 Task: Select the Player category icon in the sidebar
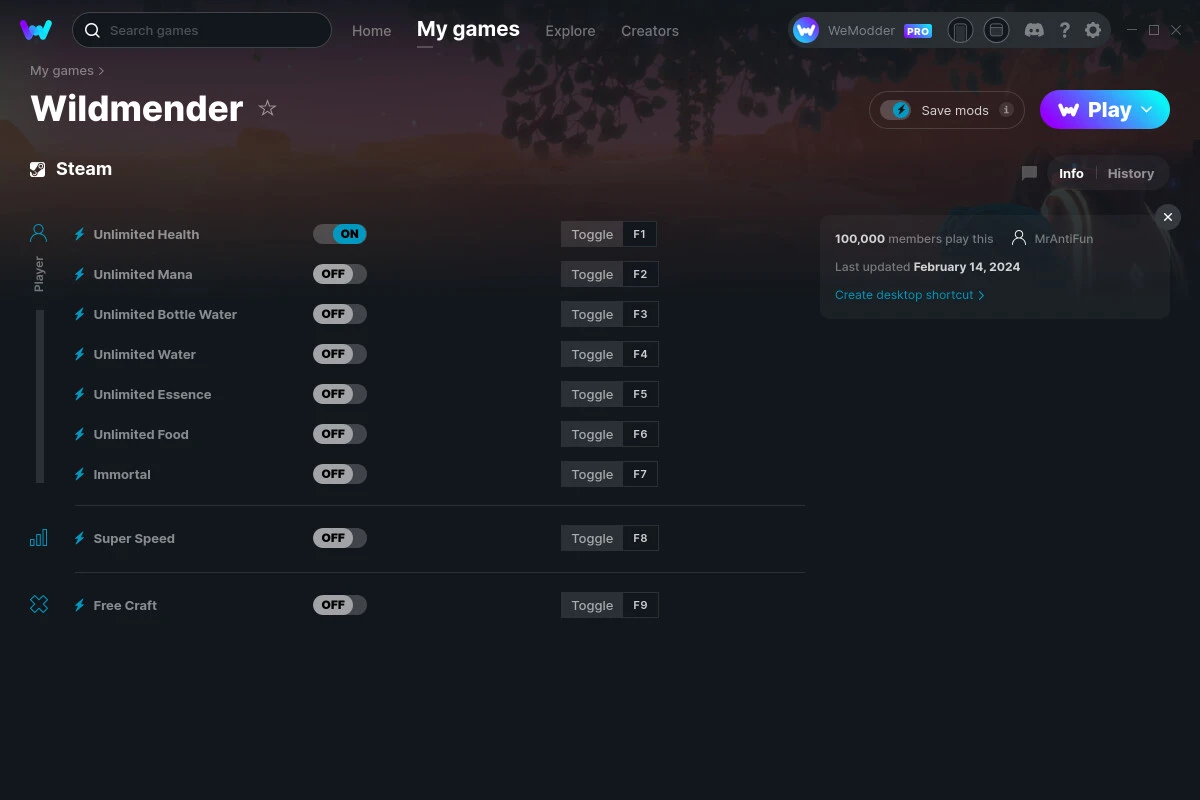point(38,232)
